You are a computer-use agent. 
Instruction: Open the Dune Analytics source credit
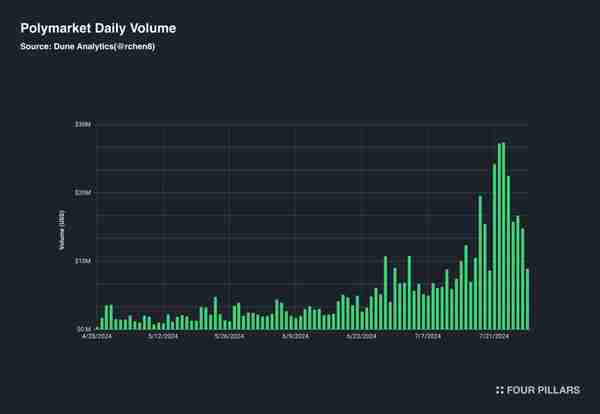click(87, 46)
